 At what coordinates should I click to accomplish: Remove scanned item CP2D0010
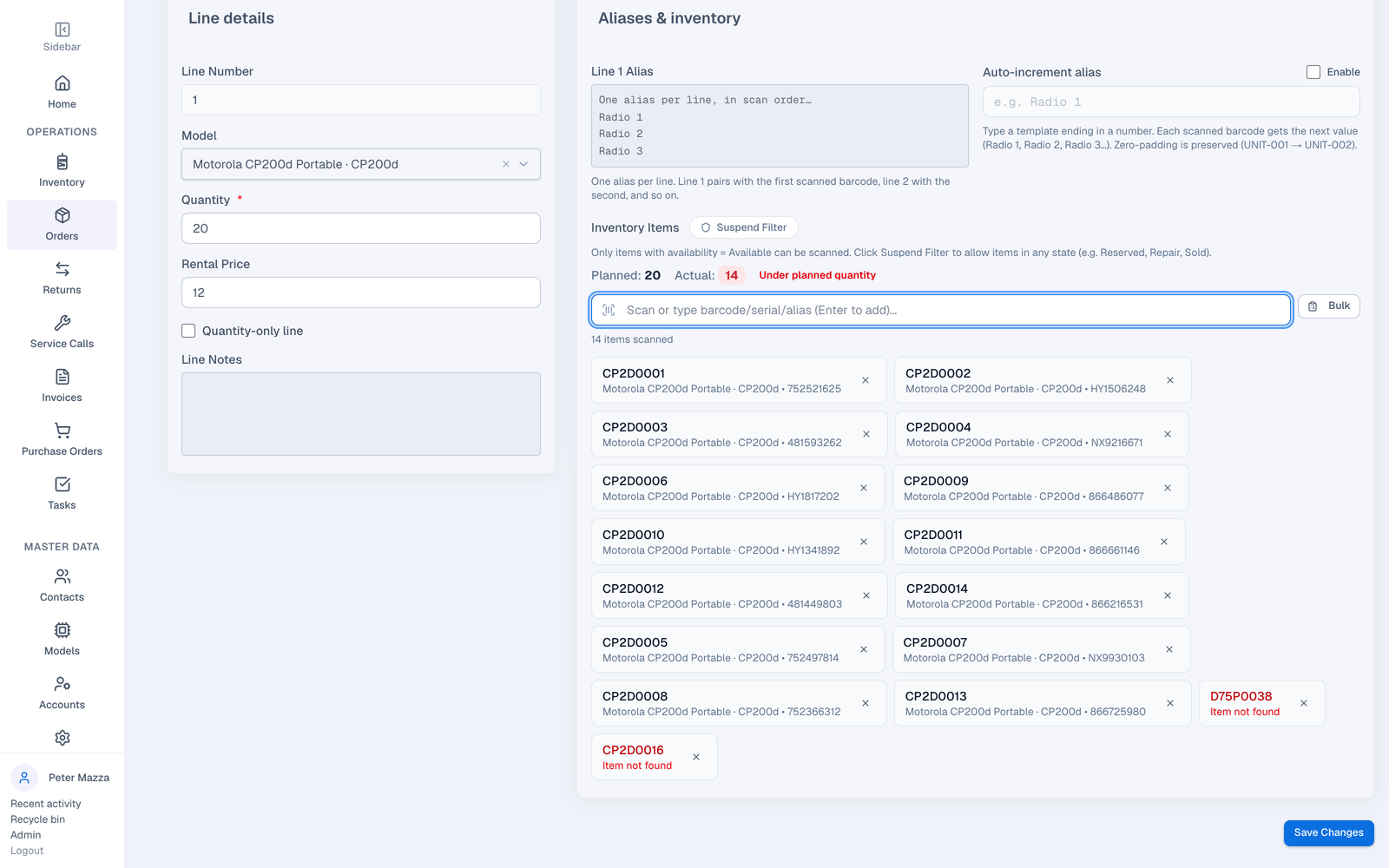(864, 542)
